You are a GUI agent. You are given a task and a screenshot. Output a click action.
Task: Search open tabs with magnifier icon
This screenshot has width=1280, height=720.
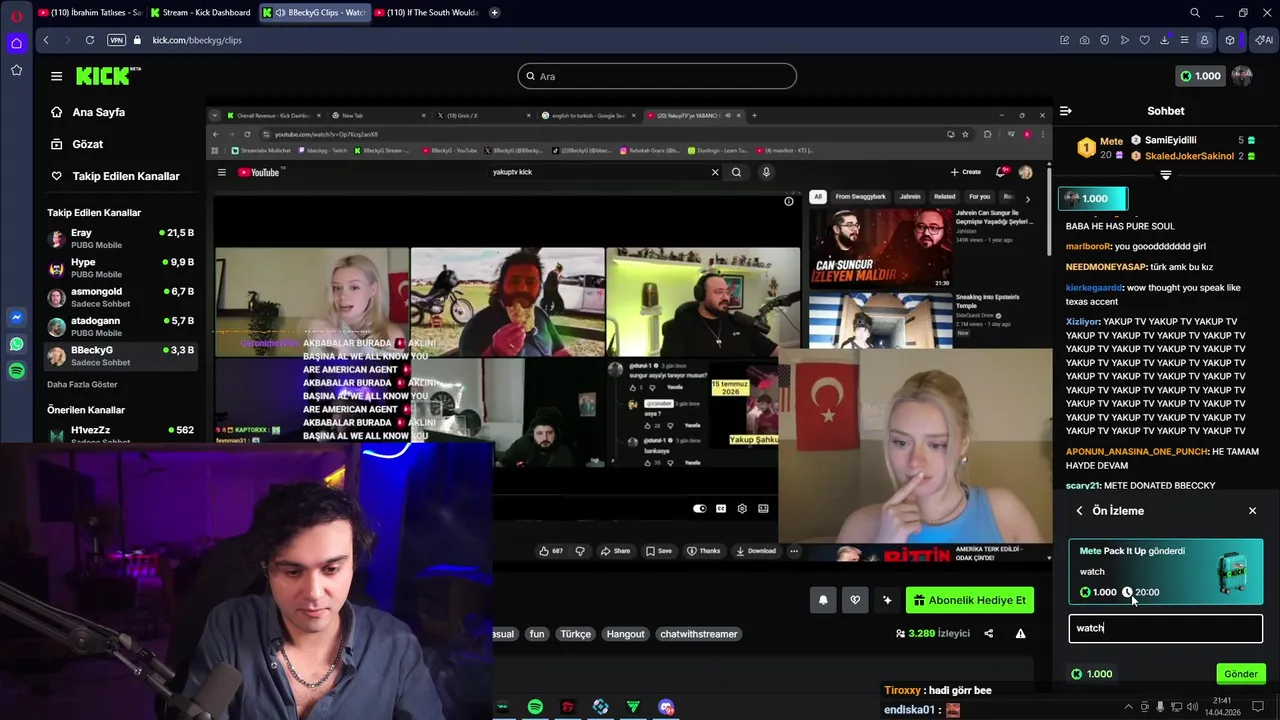pyautogui.click(x=1195, y=13)
